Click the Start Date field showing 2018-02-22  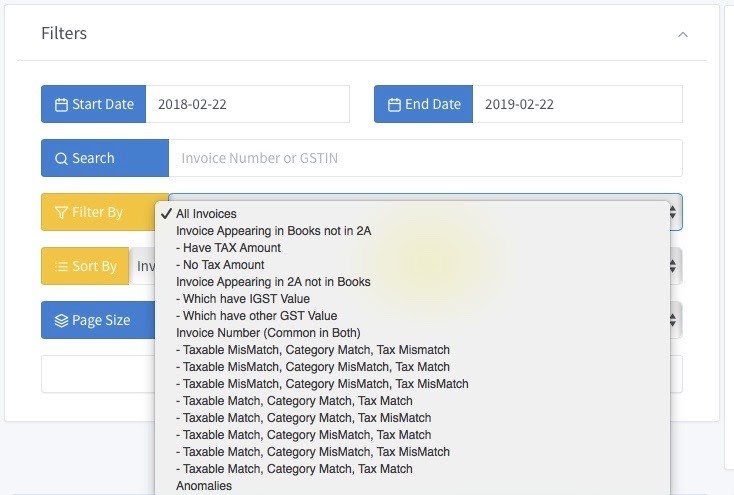click(247, 104)
